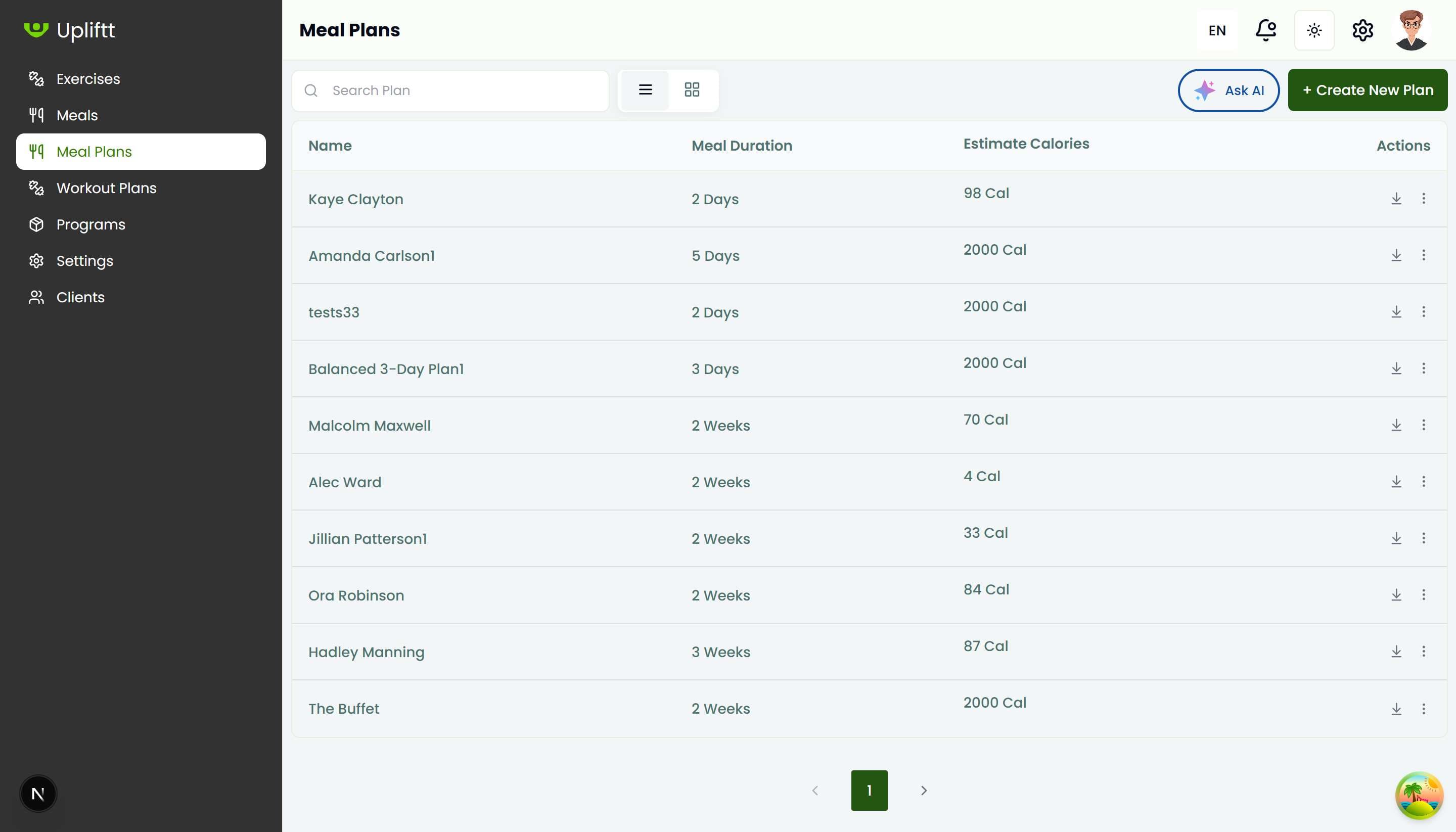Open the Meals section icon
This screenshot has height=832, width=1456.
(x=36, y=115)
